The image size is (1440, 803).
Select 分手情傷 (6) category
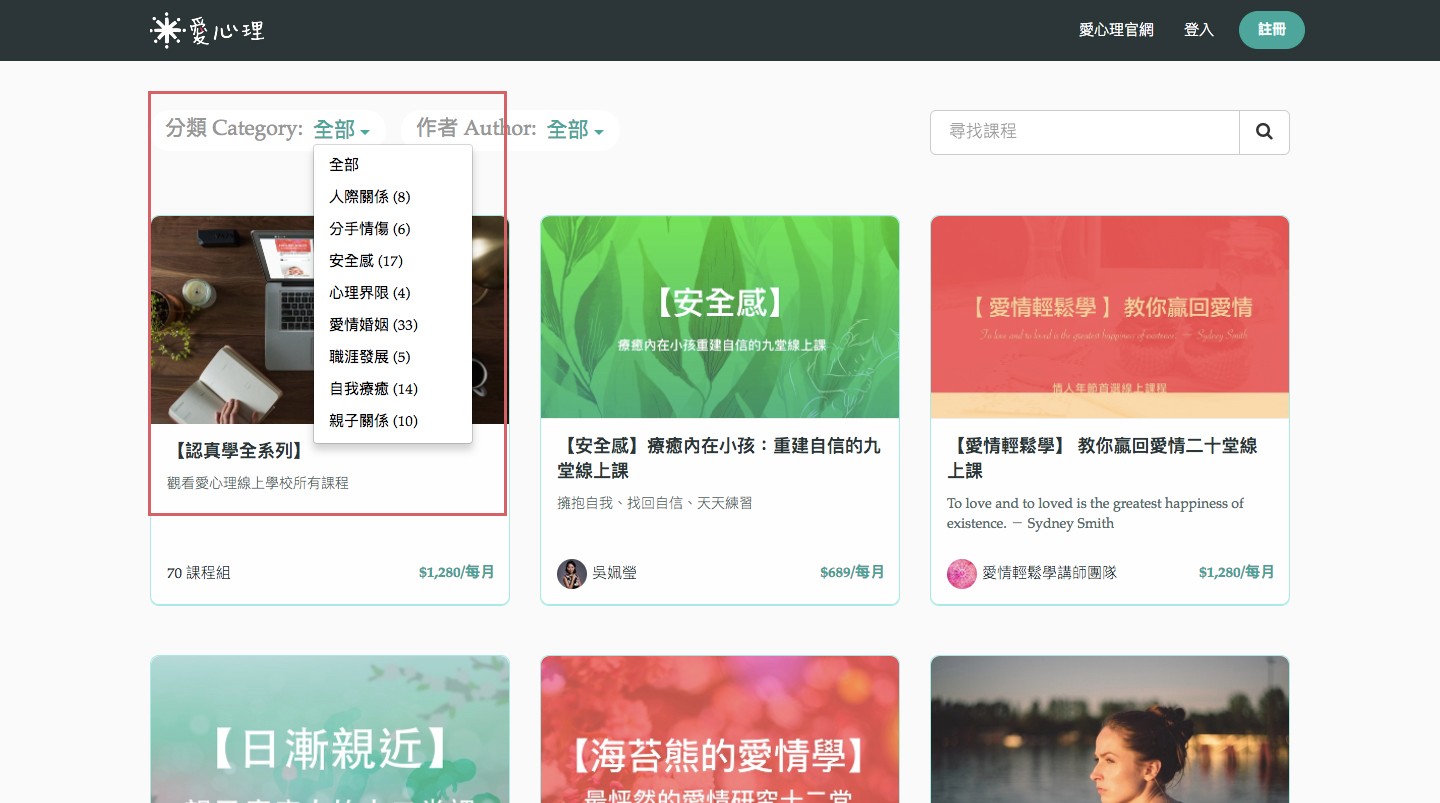click(393, 229)
